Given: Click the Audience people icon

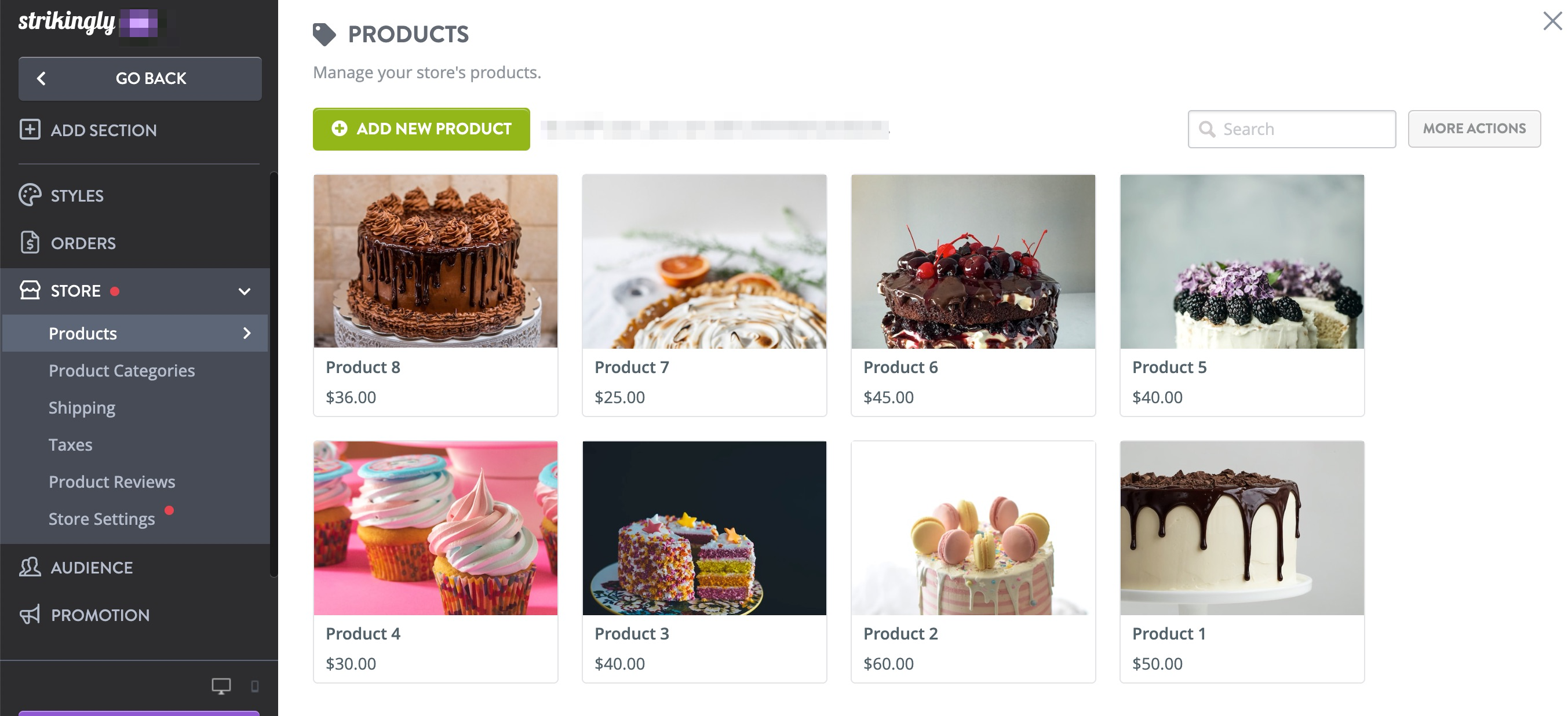Looking at the screenshot, I should [30, 567].
